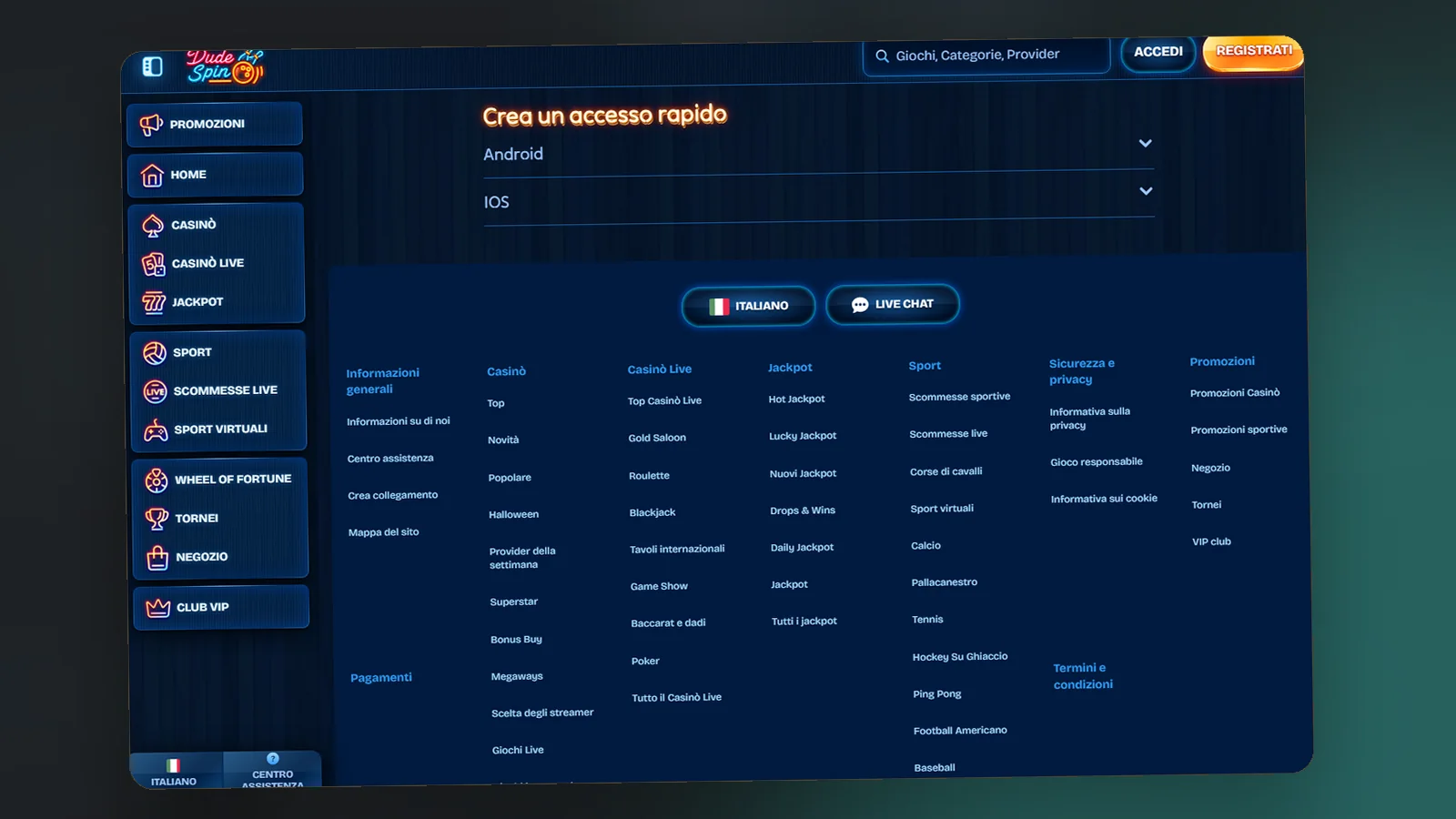Screen dimensions: 1456x819
Task: Click the Promozioni megaphone icon
Action: (x=151, y=125)
